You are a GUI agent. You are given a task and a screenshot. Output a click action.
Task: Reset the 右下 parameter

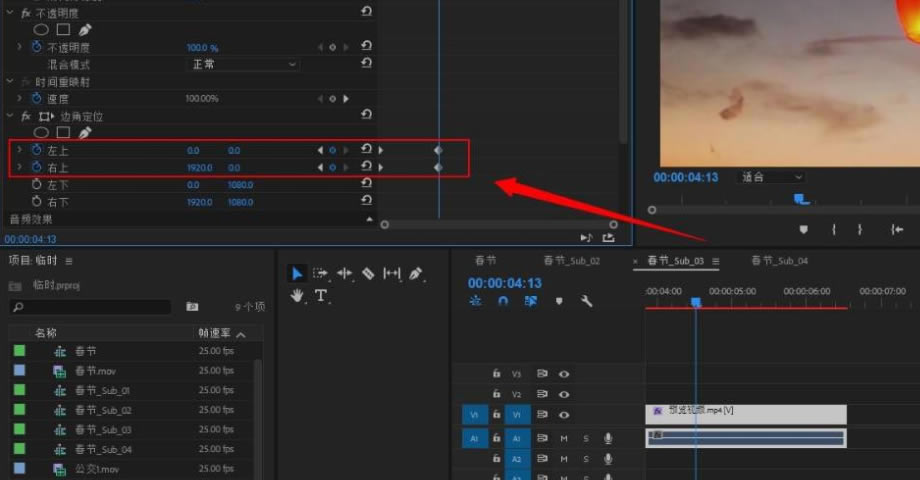[366, 201]
